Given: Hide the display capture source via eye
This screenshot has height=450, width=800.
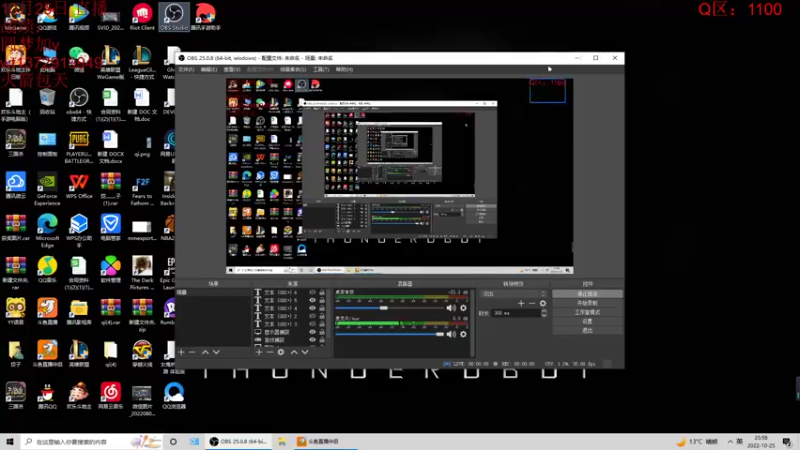Looking at the screenshot, I should click(312, 332).
